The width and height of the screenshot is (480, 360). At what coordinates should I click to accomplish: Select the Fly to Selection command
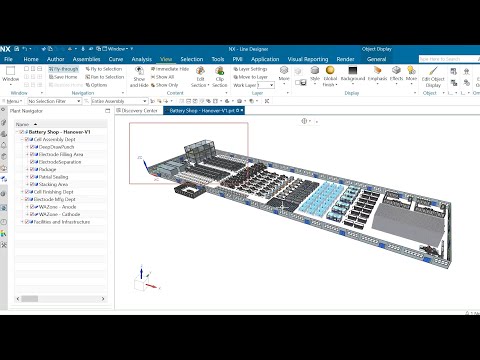tap(104, 69)
